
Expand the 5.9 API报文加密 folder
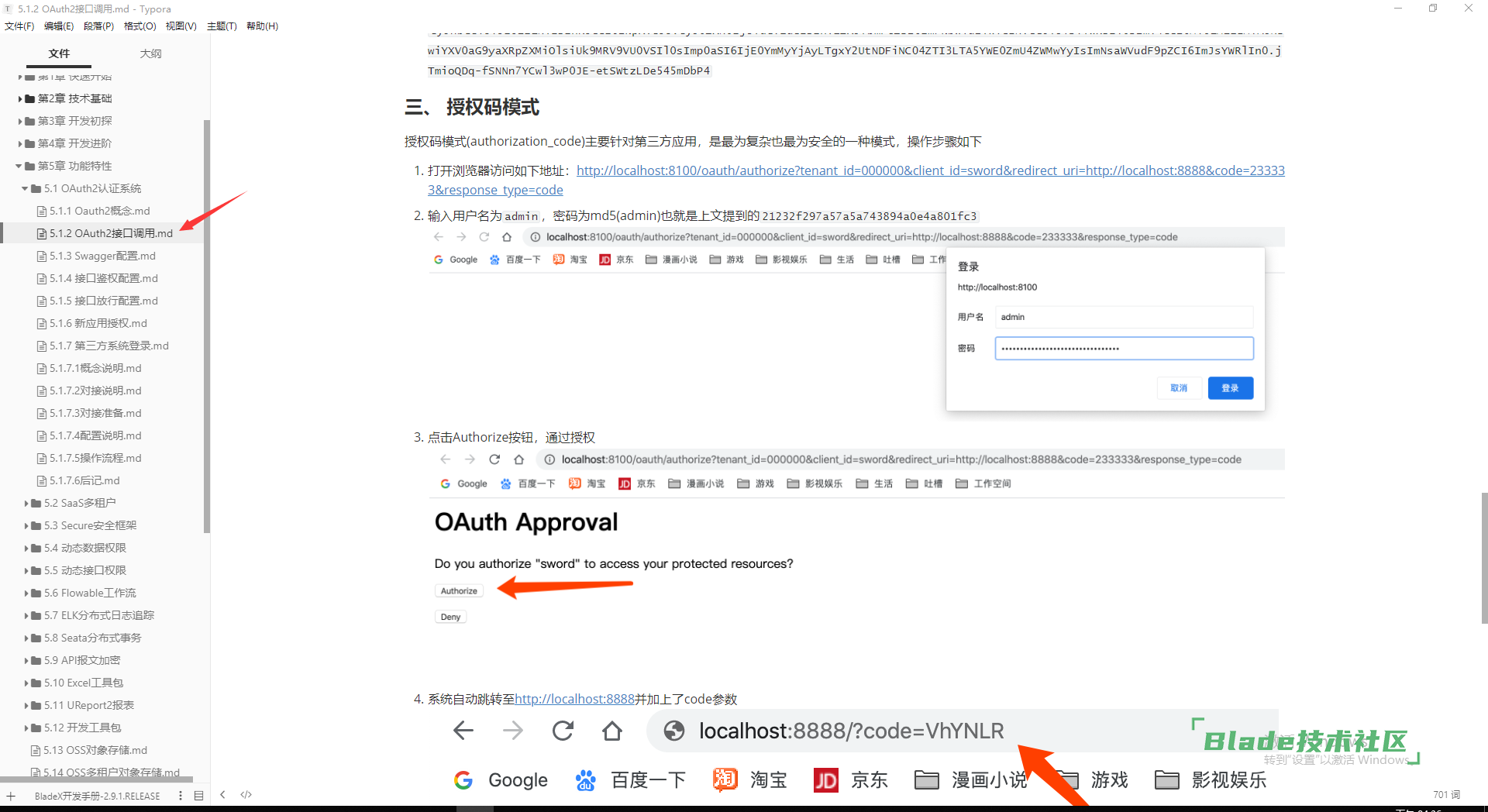pos(26,660)
